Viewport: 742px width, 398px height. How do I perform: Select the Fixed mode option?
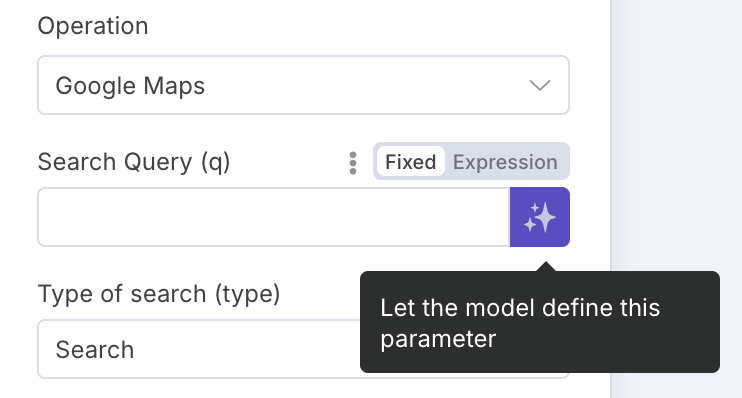tap(410, 162)
